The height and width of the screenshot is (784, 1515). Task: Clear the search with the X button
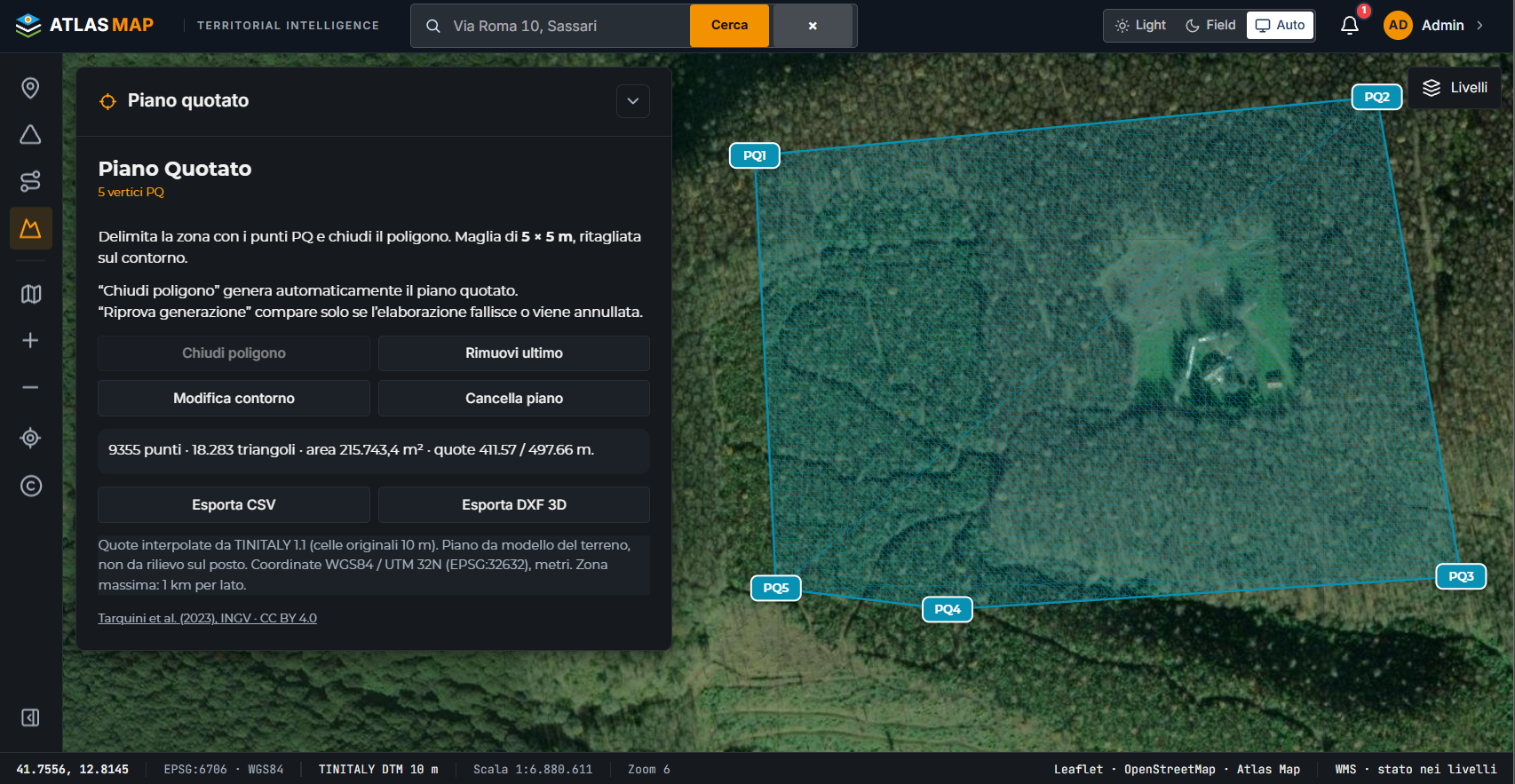813,26
